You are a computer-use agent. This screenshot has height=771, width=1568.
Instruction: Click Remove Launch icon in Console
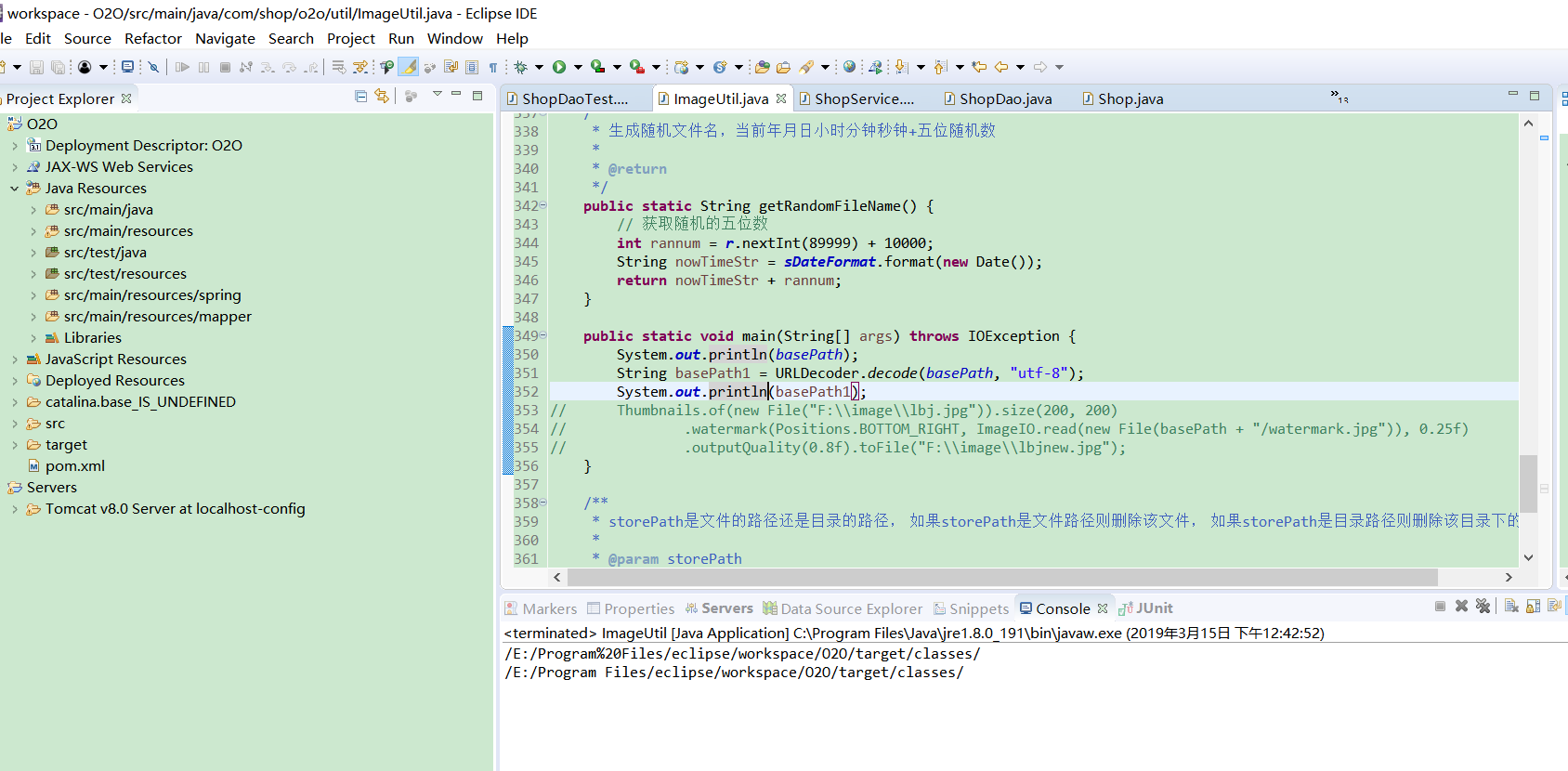tap(1461, 607)
